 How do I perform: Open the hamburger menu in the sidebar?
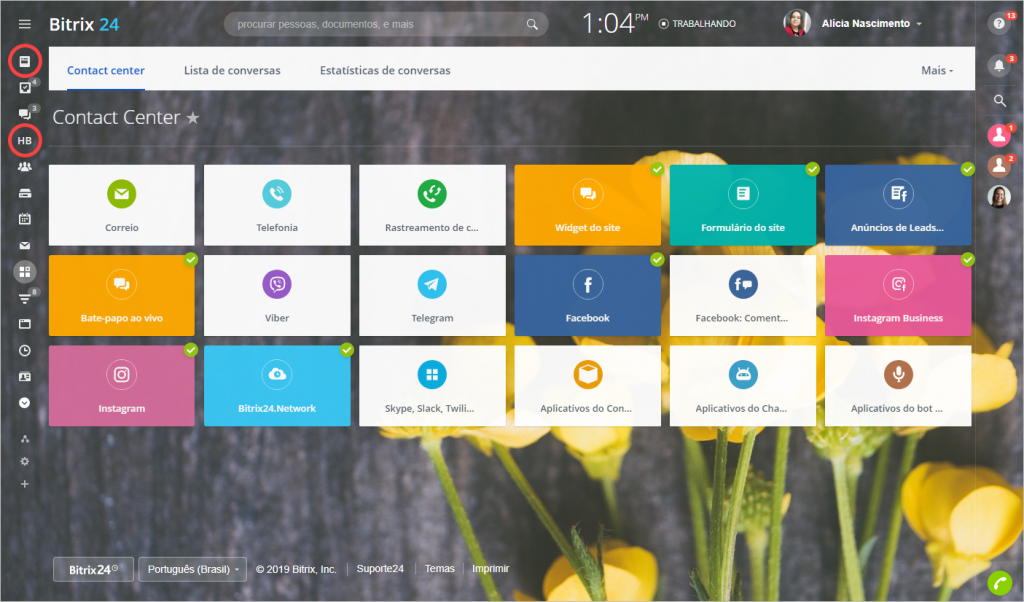pos(25,24)
